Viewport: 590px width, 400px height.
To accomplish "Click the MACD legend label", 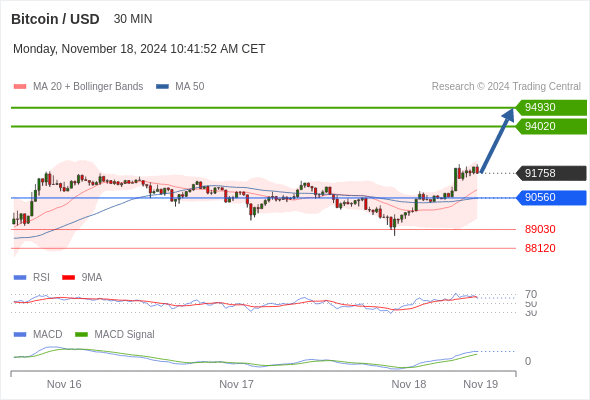I will click(x=47, y=335).
